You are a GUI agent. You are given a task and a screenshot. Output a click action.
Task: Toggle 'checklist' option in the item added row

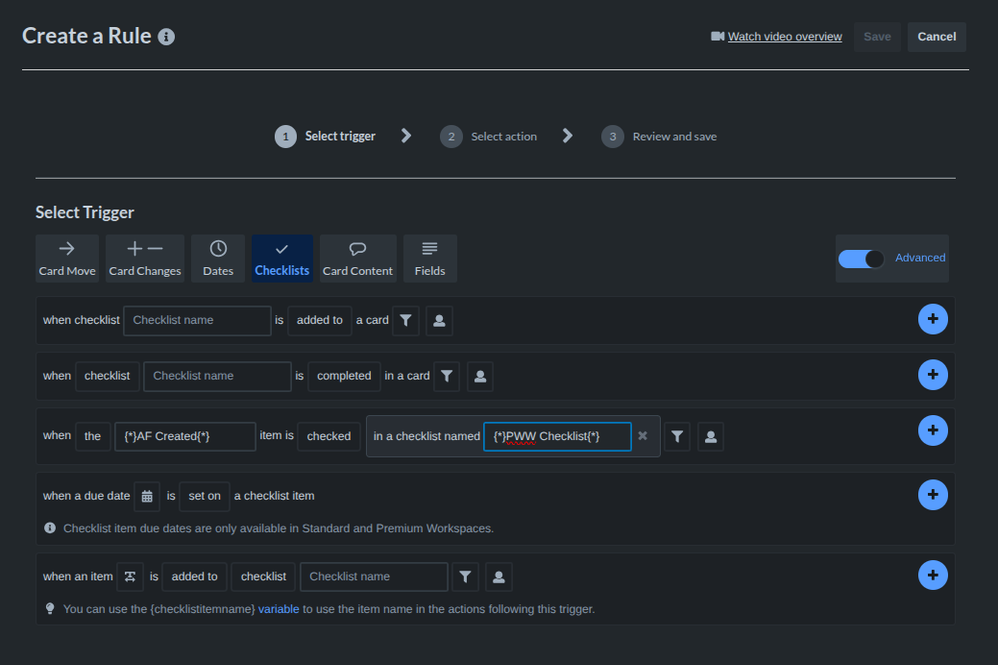click(264, 577)
